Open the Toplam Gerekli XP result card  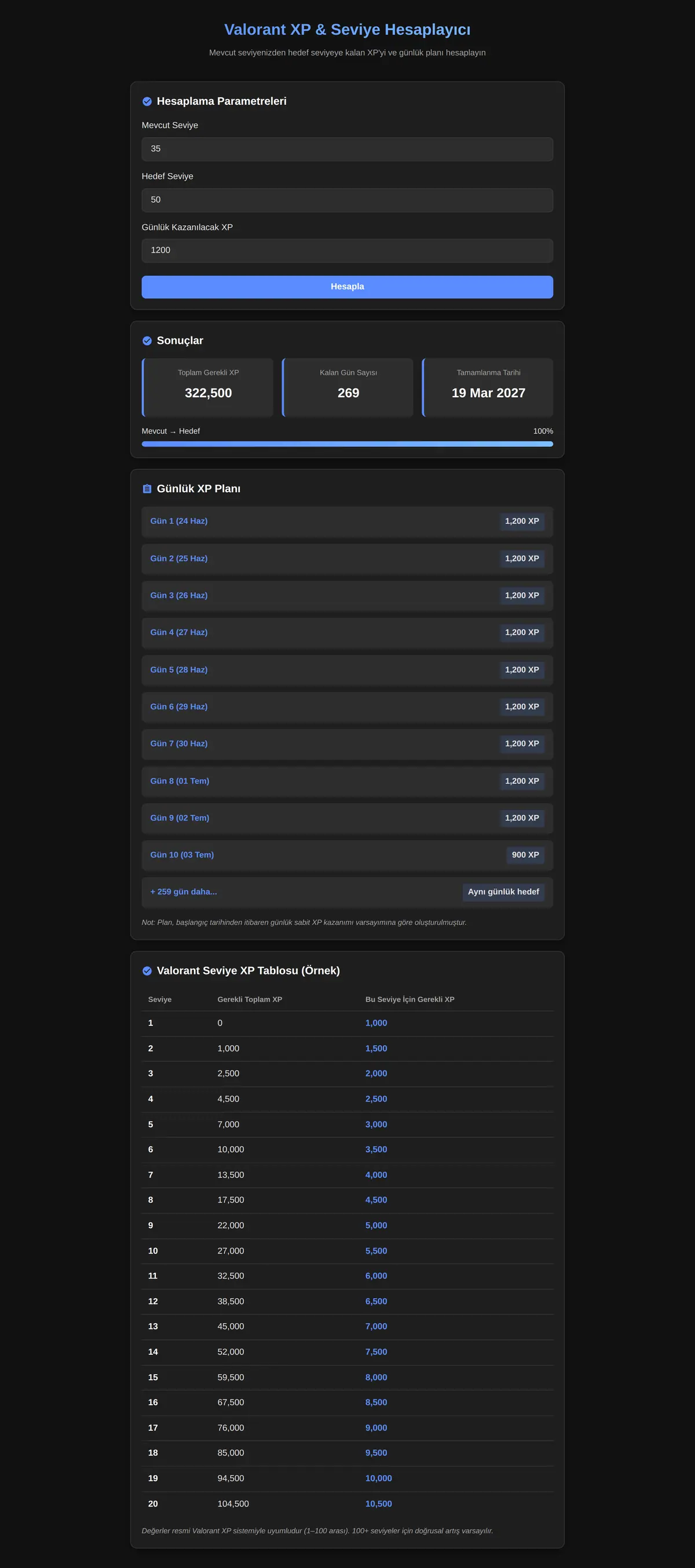click(x=207, y=387)
